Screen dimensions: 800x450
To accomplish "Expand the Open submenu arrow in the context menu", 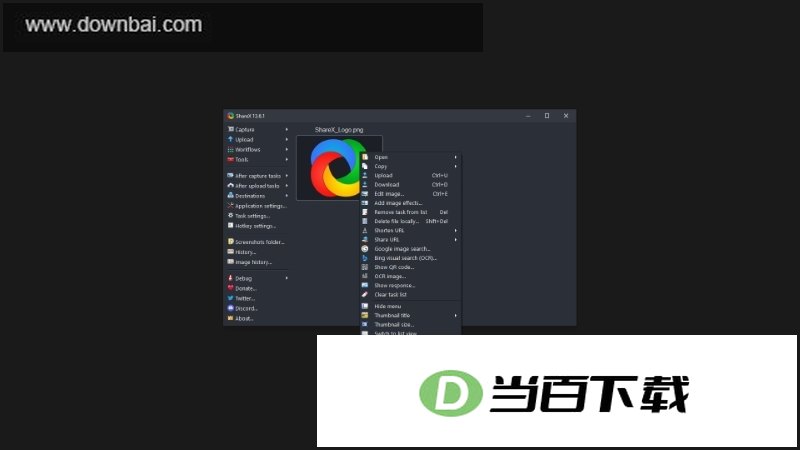I will click(456, 157).
